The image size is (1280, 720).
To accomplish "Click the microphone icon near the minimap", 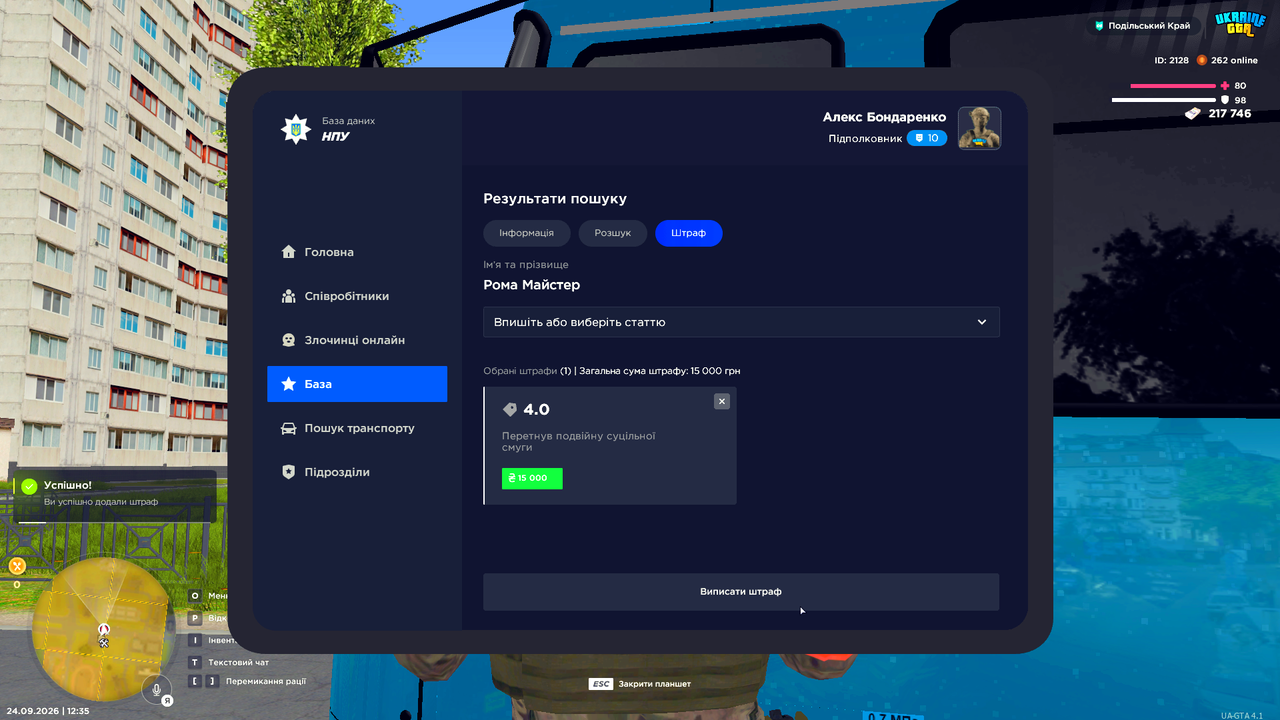I will pos(155,688).
